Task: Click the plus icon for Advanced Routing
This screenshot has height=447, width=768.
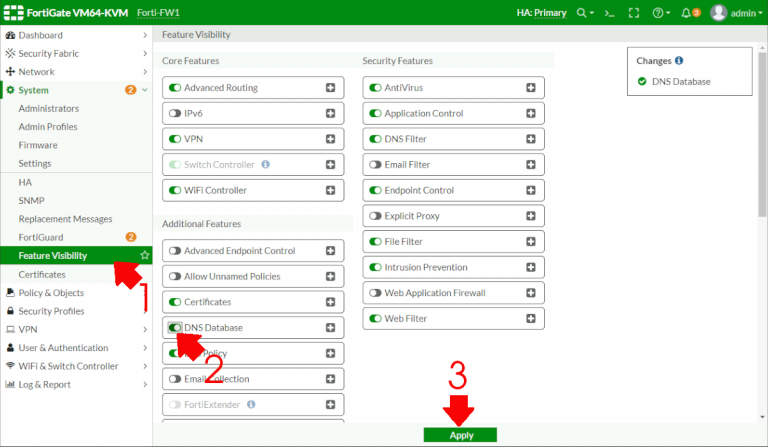Action: (331, 88)
